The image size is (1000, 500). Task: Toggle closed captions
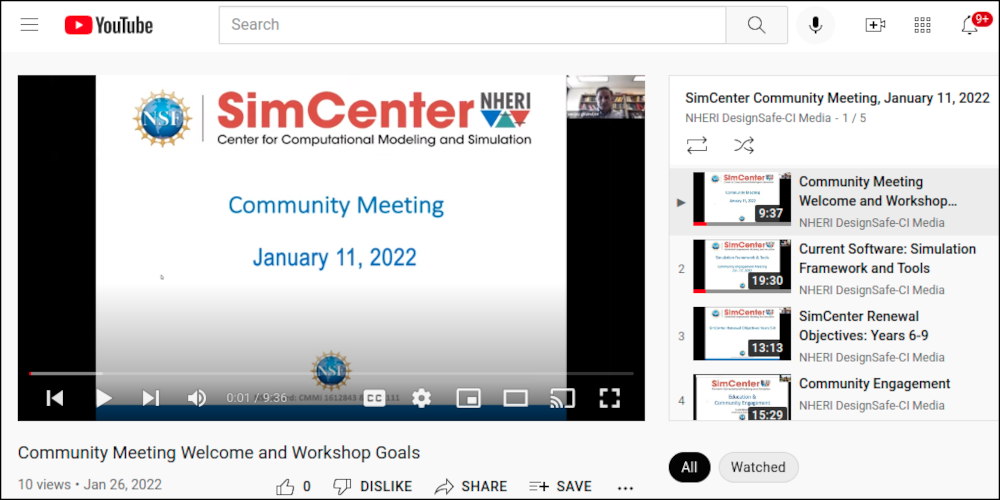point(374,398)
